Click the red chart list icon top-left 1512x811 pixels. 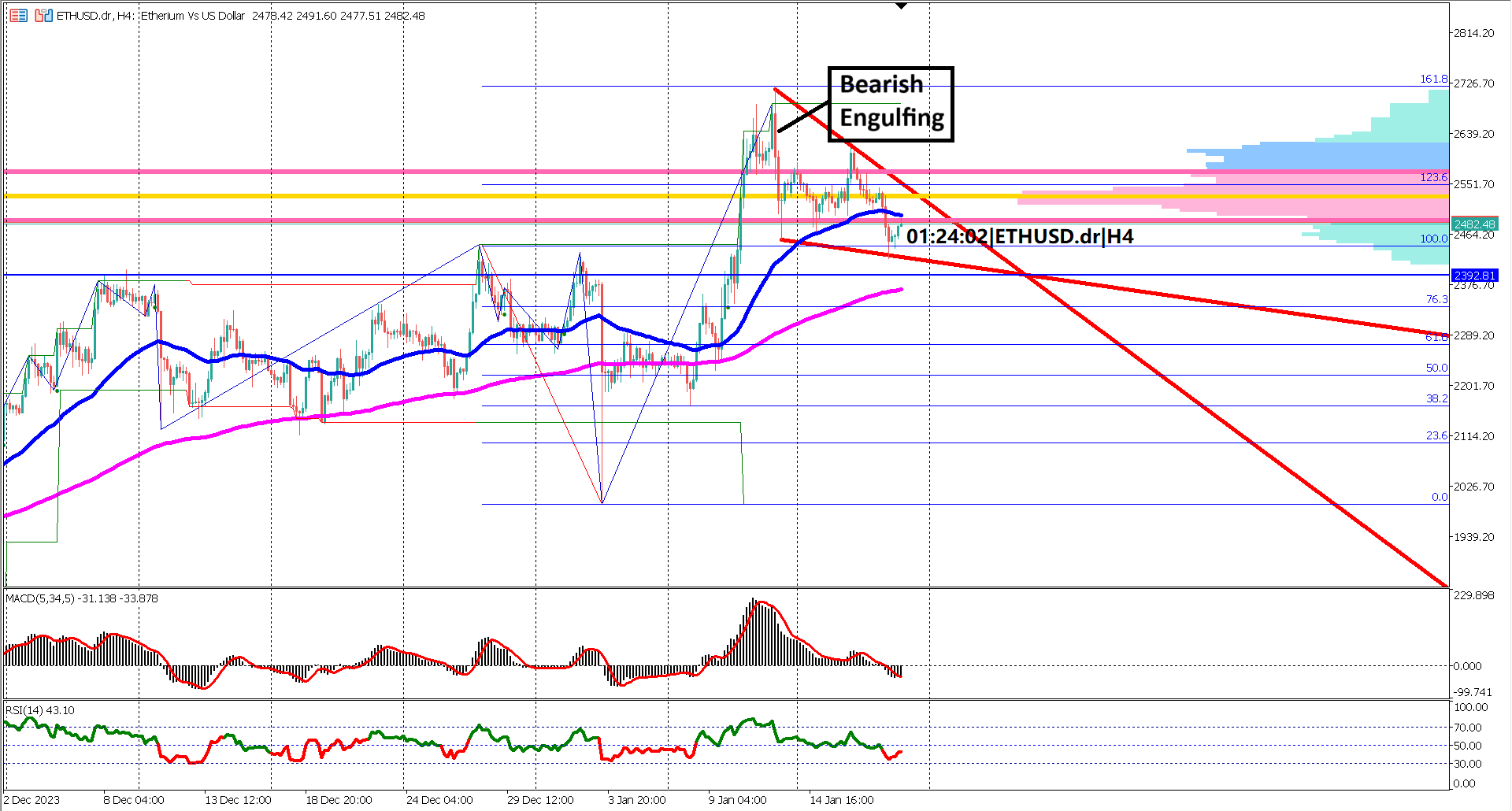coord(17,13)
